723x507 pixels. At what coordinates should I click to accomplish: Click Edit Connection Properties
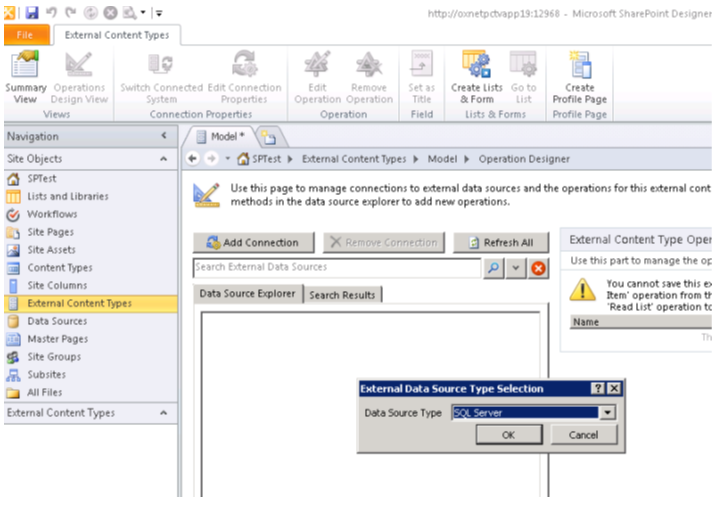[x=244, y=77]
